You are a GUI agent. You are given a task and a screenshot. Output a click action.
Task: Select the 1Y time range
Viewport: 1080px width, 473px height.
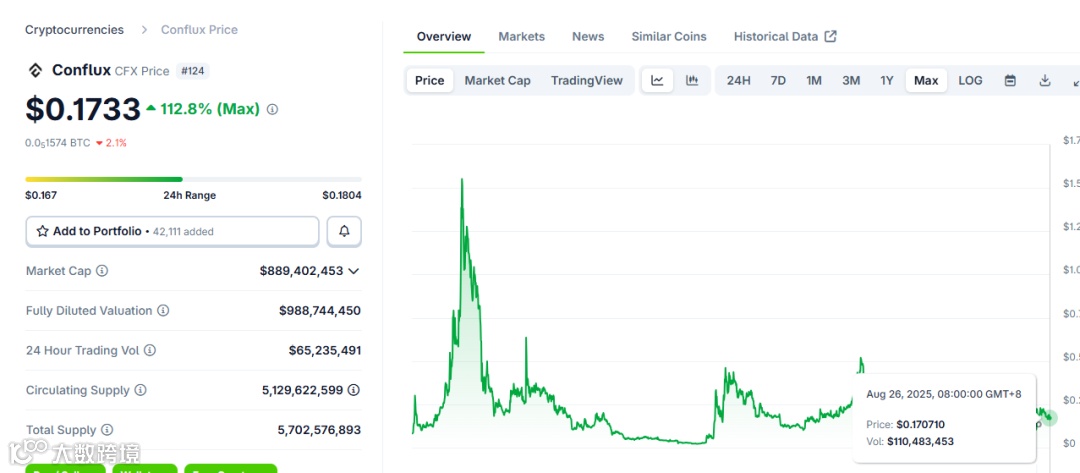tap(886, 81)
